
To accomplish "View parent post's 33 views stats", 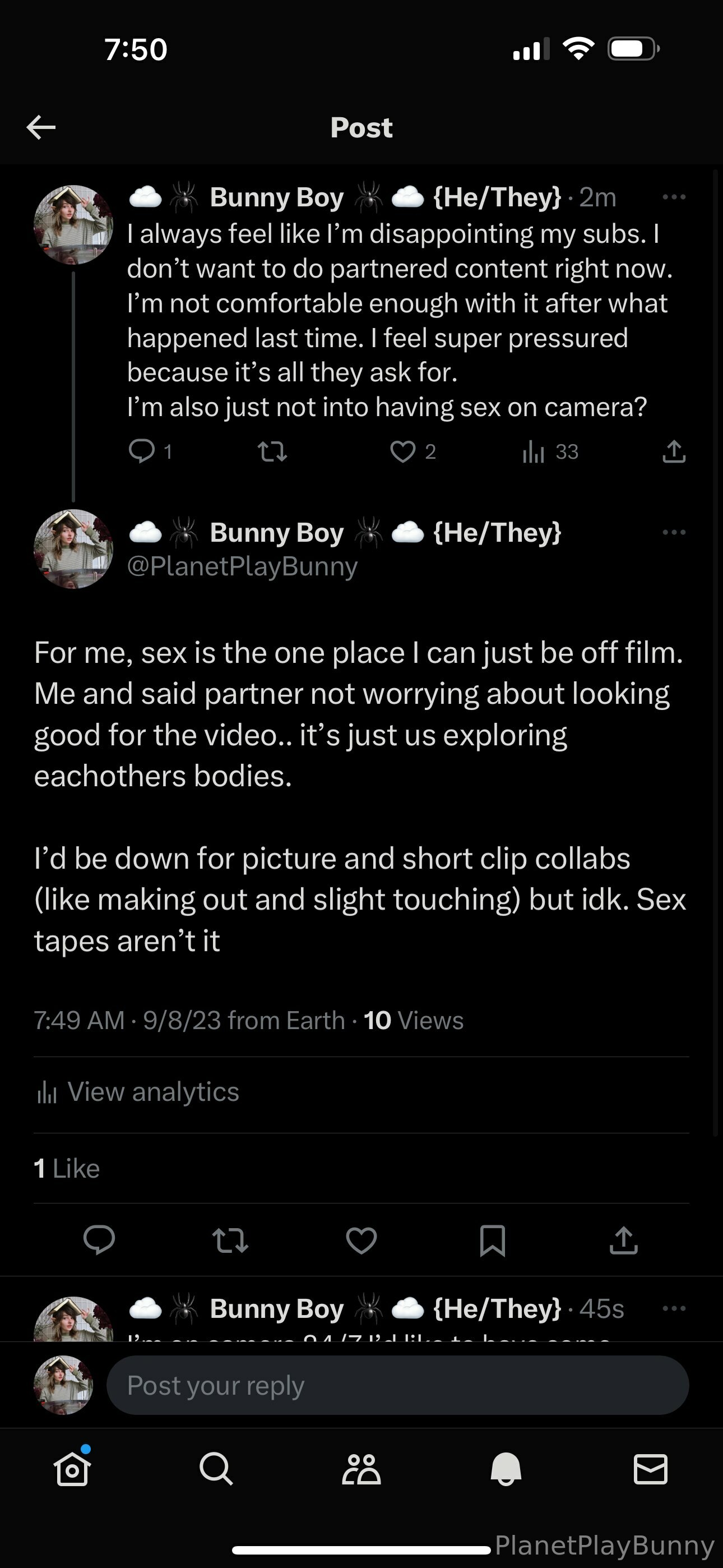I will (x=534, y=451).
